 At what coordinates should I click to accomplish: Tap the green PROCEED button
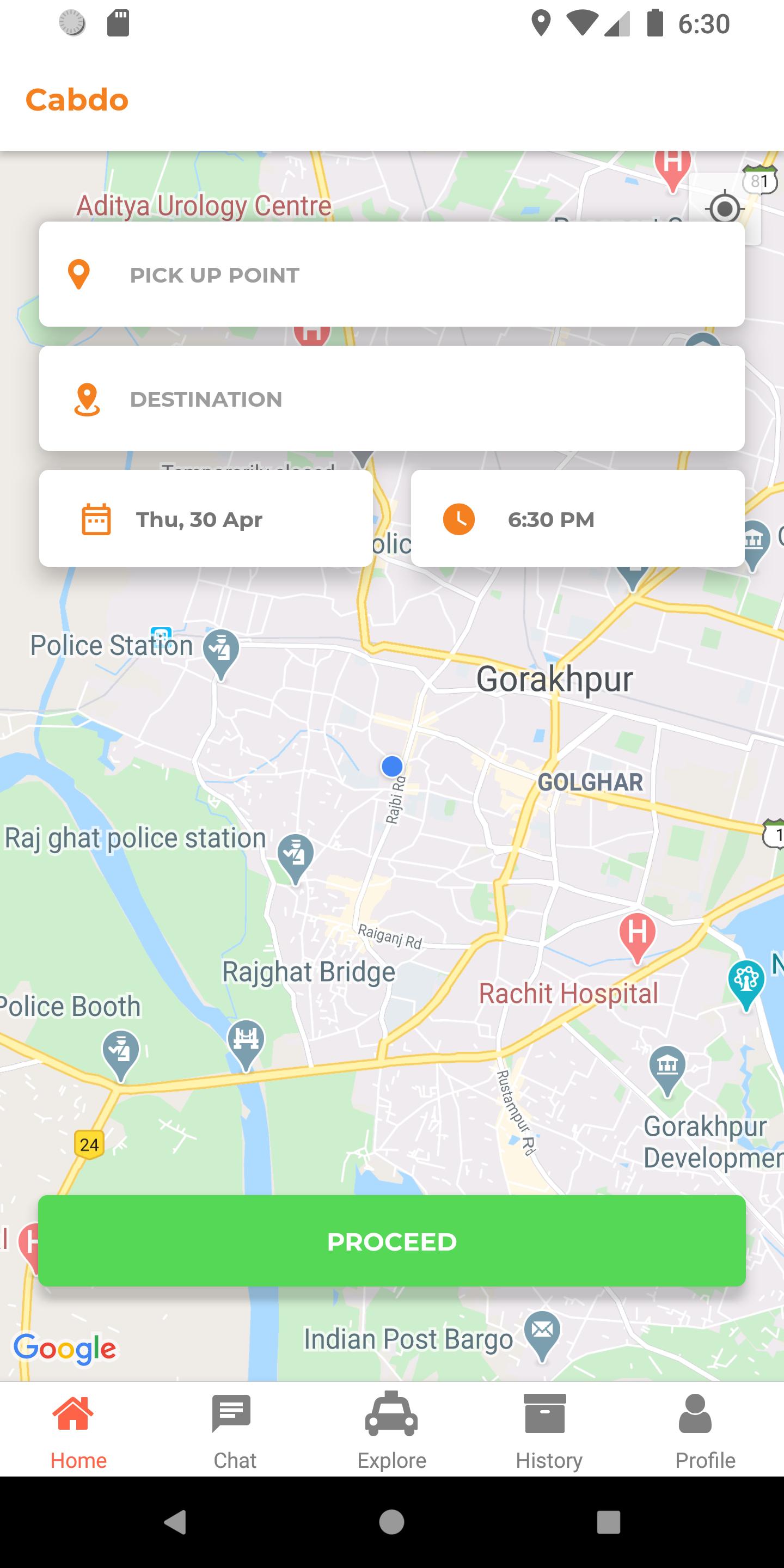pyautogui.click(x=392, y=1241)
